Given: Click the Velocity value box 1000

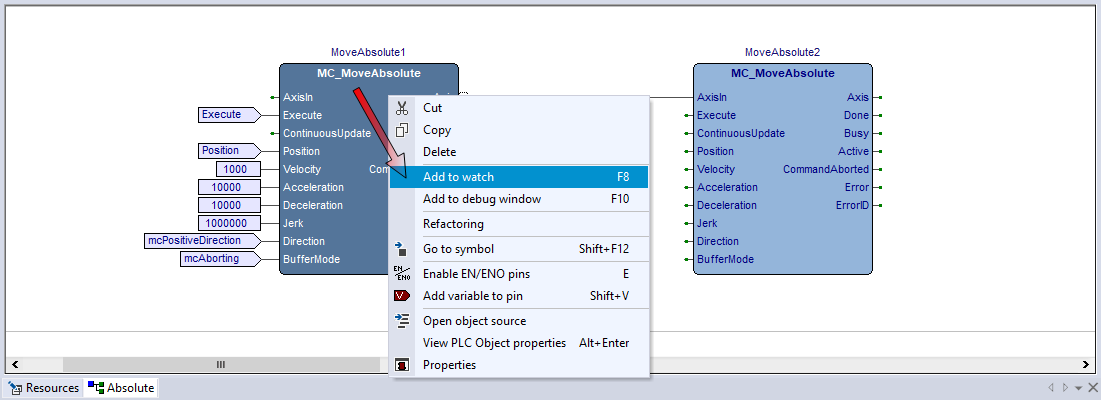Looking at the screenshot, I should [237, 169].
